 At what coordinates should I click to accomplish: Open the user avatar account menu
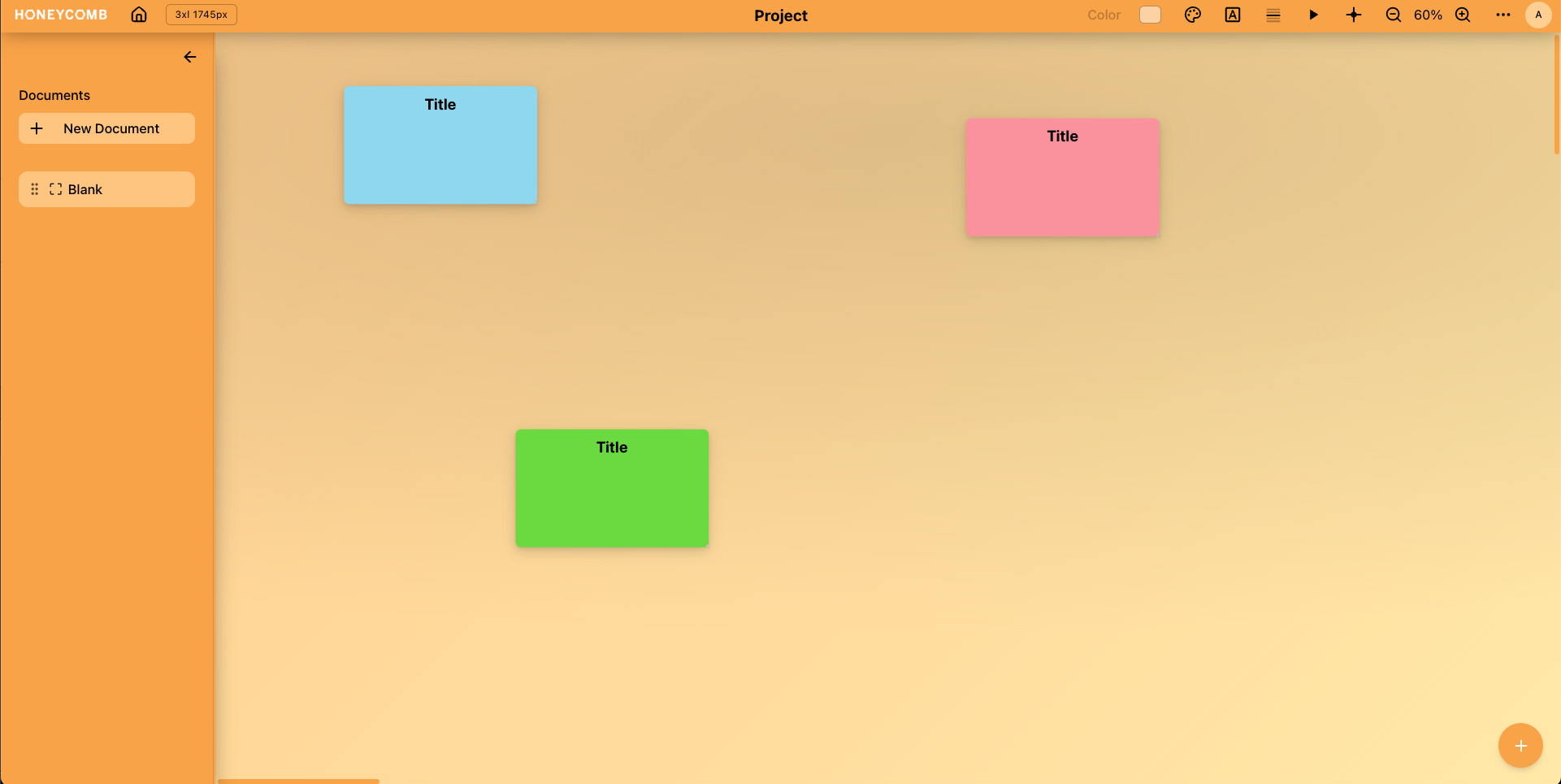click(x=1537, y=15)
